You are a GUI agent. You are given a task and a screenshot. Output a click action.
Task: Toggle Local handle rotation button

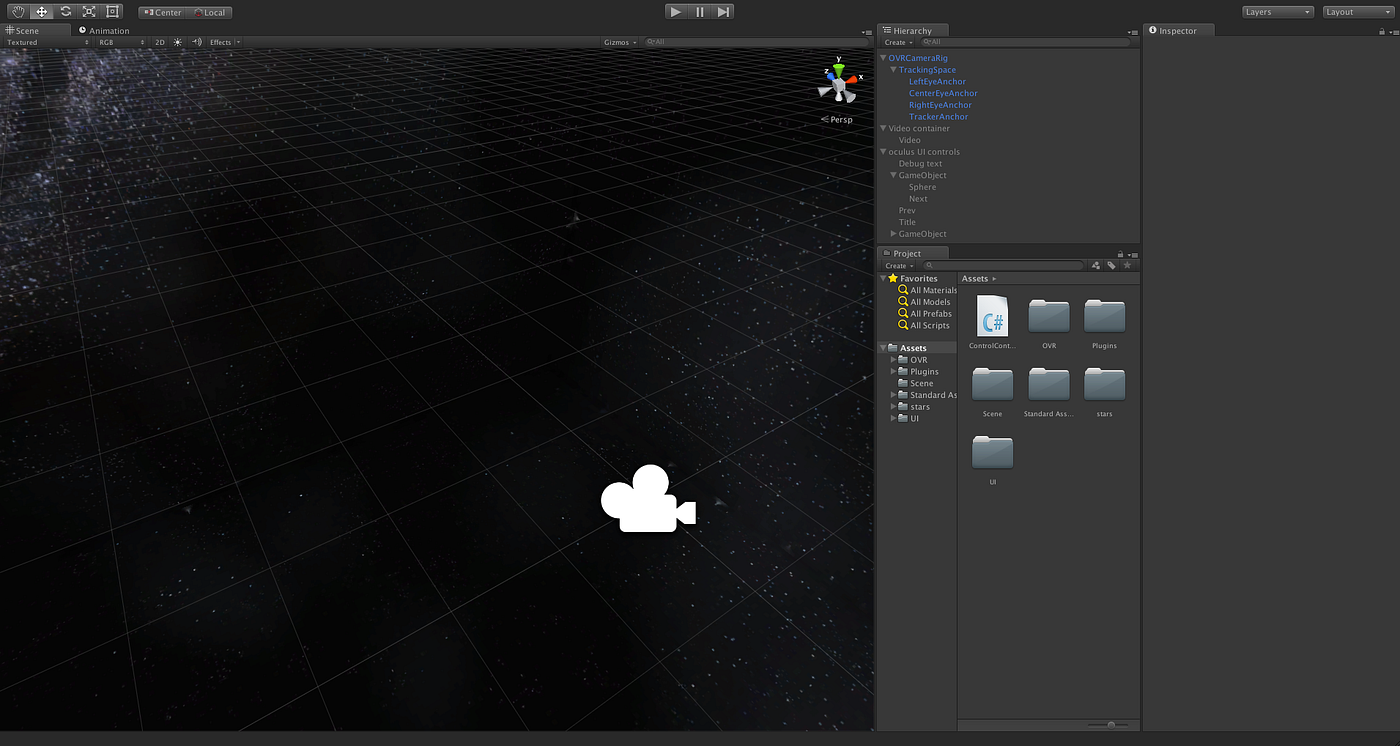[209, 13]
